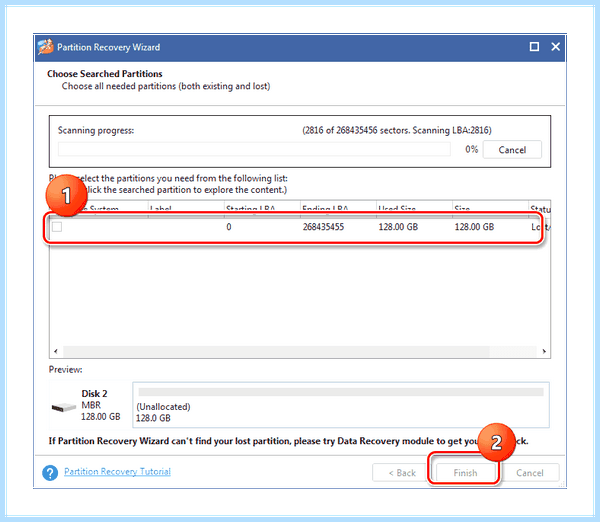Cancel the scanning progress
The height and width of the screenshot is (522, 600).
pyautogui.click(x=512, y=150)
